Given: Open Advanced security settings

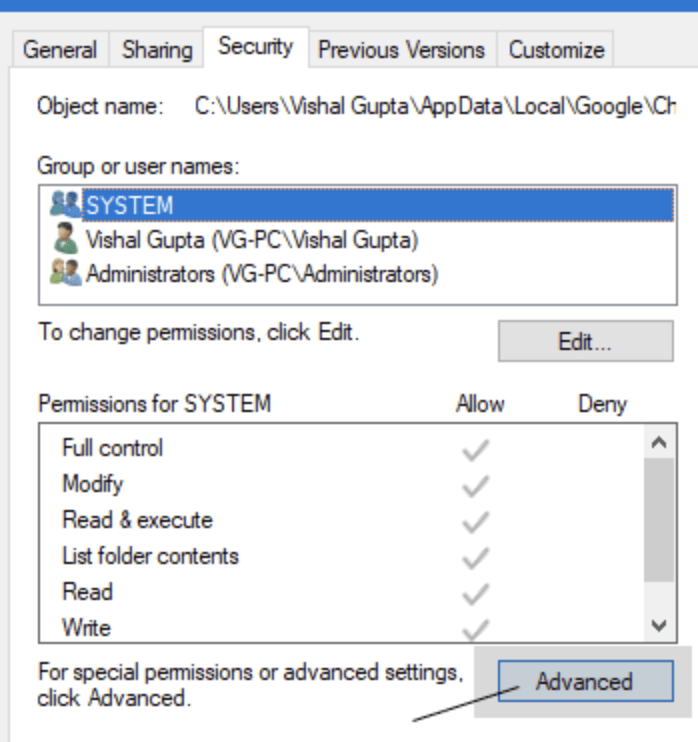Looking at the screenshot, I should [x=585, y=682].
